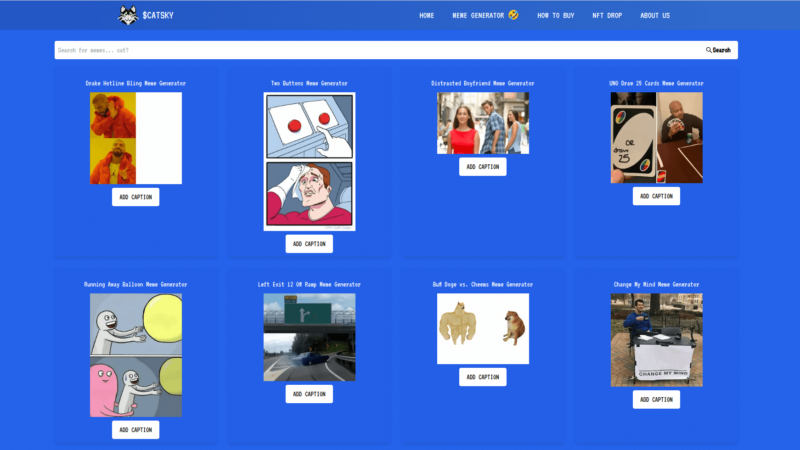
Task: Select the Two Buttons meme image
Action: point(309,161)
